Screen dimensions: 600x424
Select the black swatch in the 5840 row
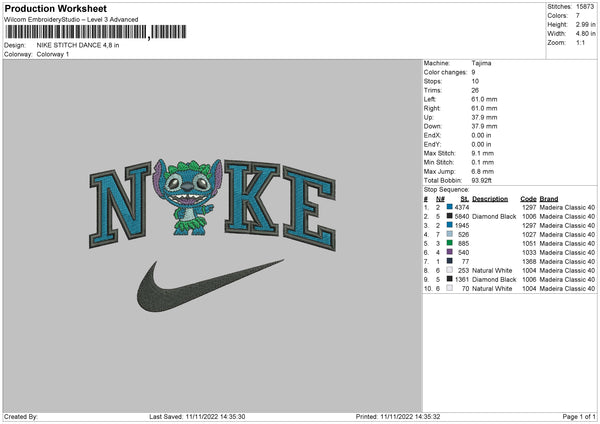tap(449, 216)
